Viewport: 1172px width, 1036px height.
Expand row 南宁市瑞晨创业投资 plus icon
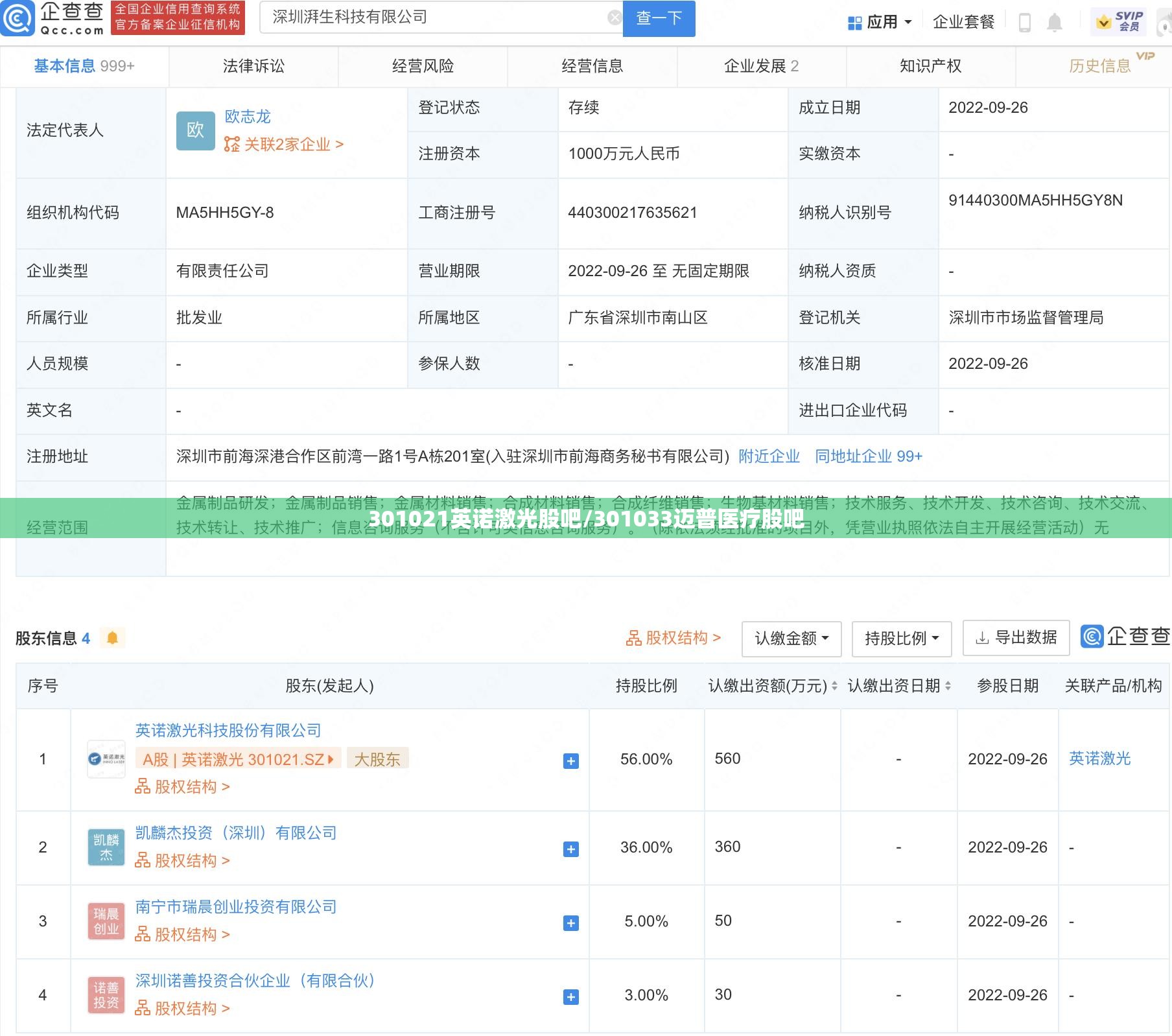(571, 923)
